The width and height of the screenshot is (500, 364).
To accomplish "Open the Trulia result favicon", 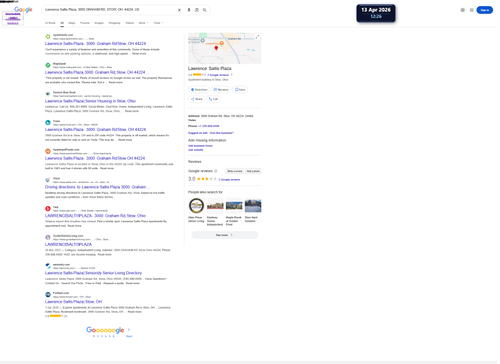I will click(48, 123).
